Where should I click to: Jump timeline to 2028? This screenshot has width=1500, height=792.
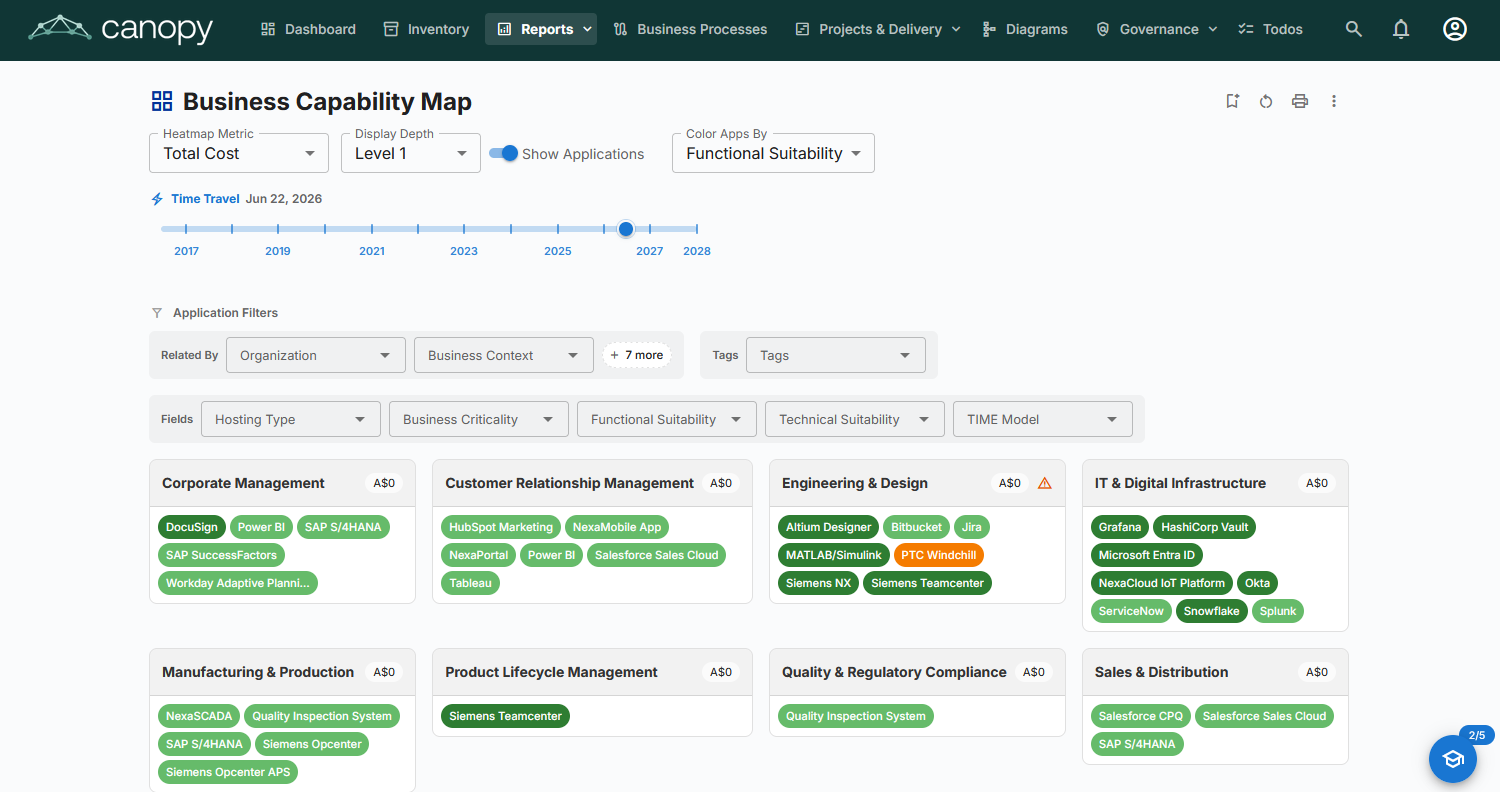click(x=697, y=251)
